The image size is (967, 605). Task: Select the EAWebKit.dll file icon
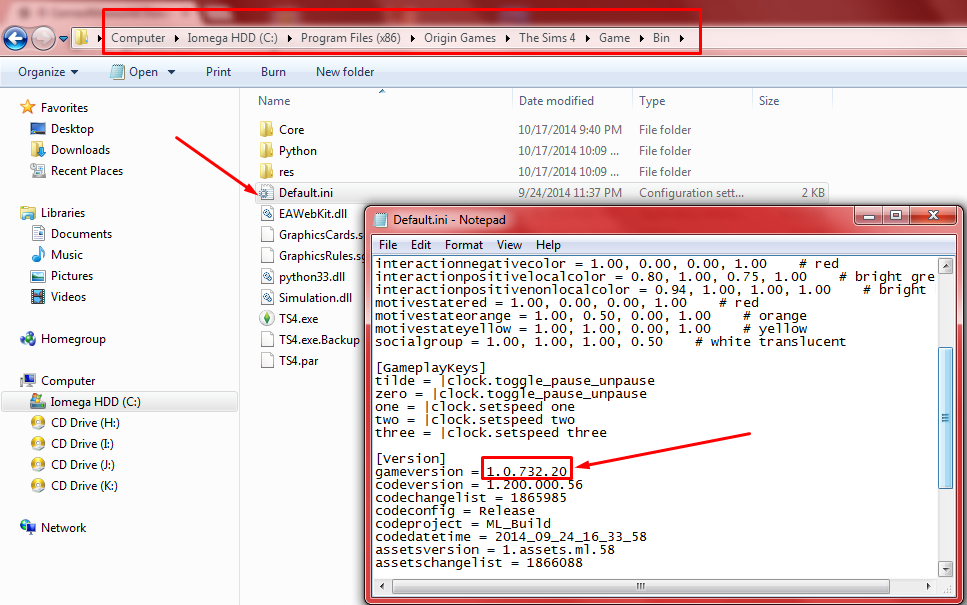266,213
